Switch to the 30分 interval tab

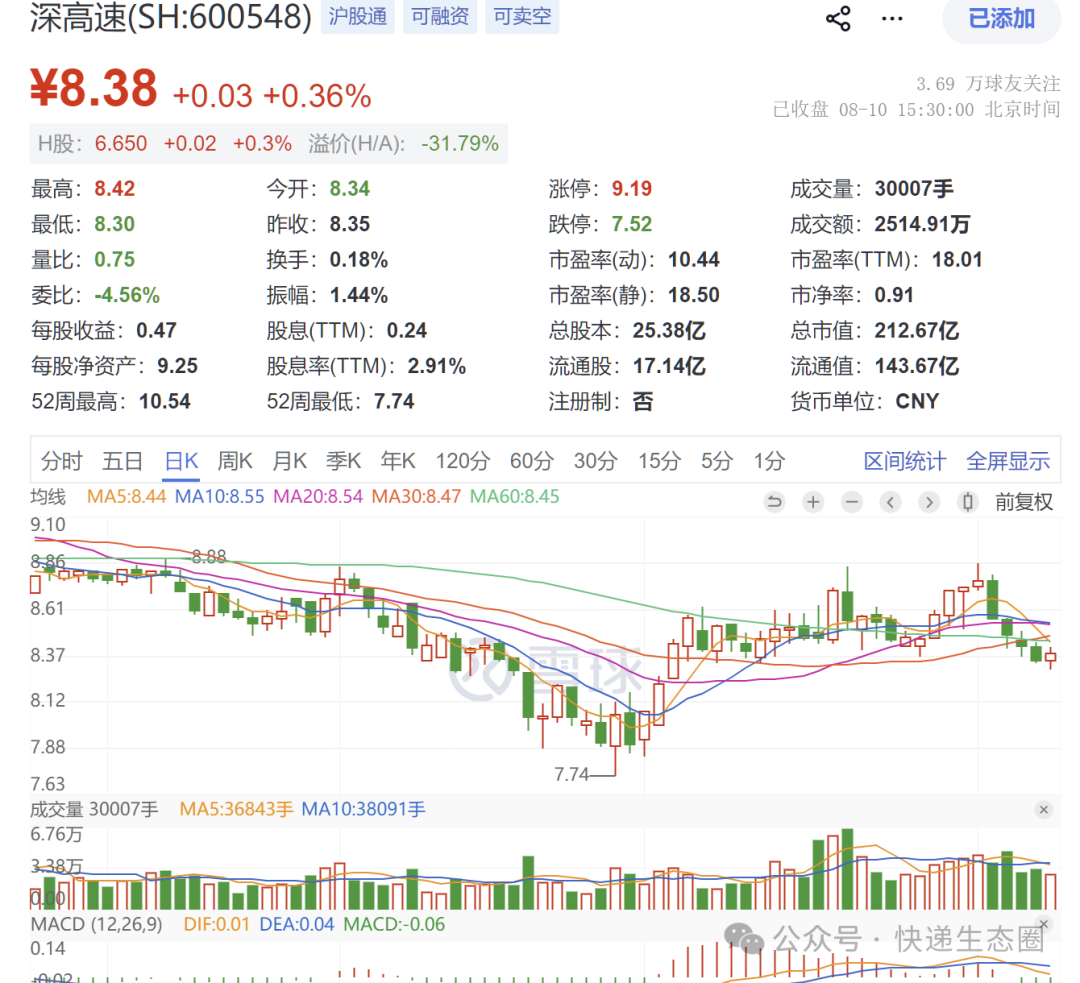pos(596,461)
